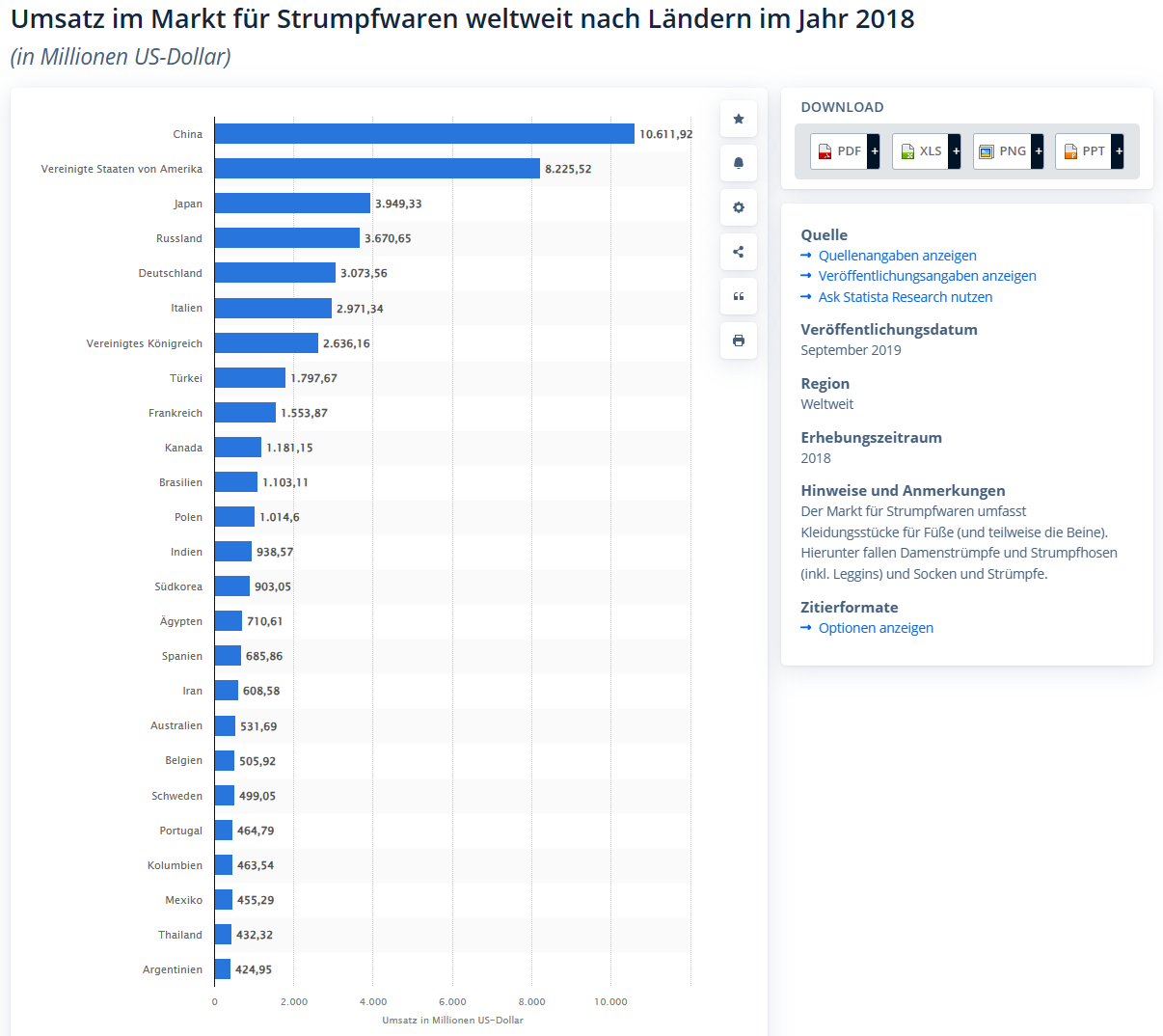Open Ask Statista Research nutzen link
This screenshot has width=1163, height=1036.
click(x=905, y=297)
